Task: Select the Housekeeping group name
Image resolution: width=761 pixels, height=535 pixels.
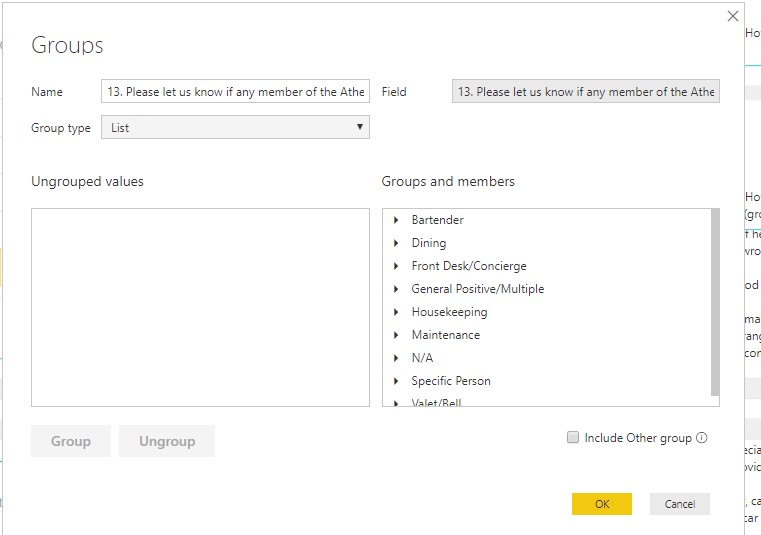Action: 449,312
